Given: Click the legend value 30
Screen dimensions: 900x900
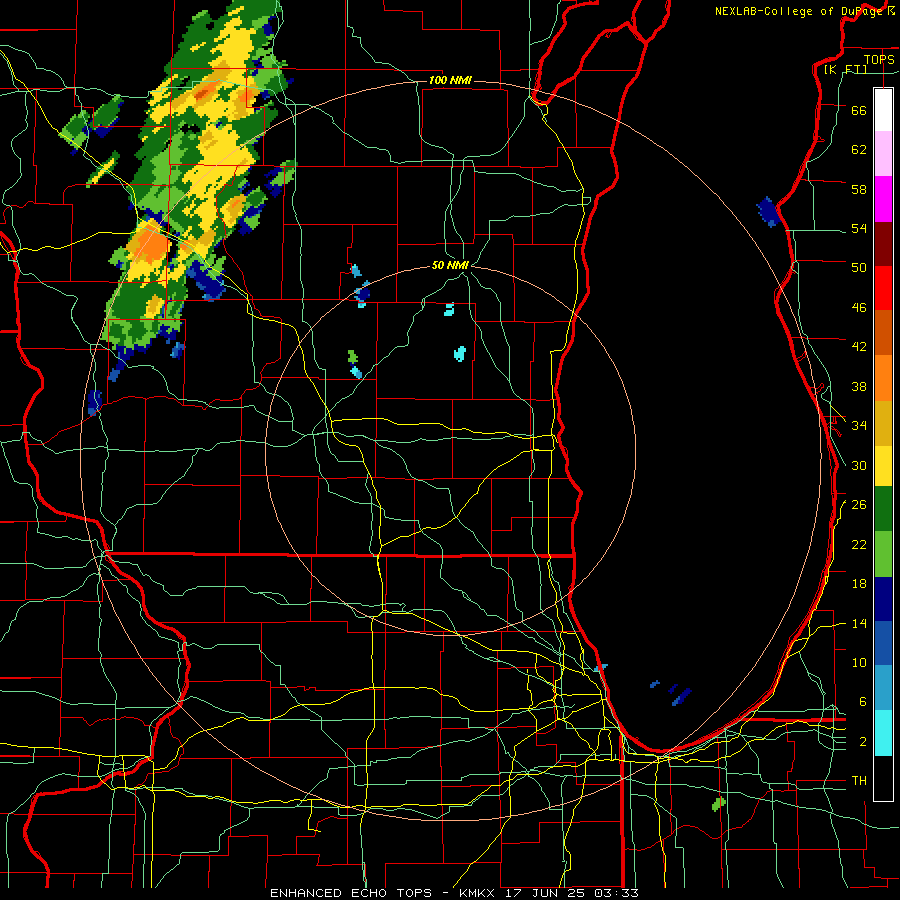Looking at the screenshot, I should (x=859, y=465).
